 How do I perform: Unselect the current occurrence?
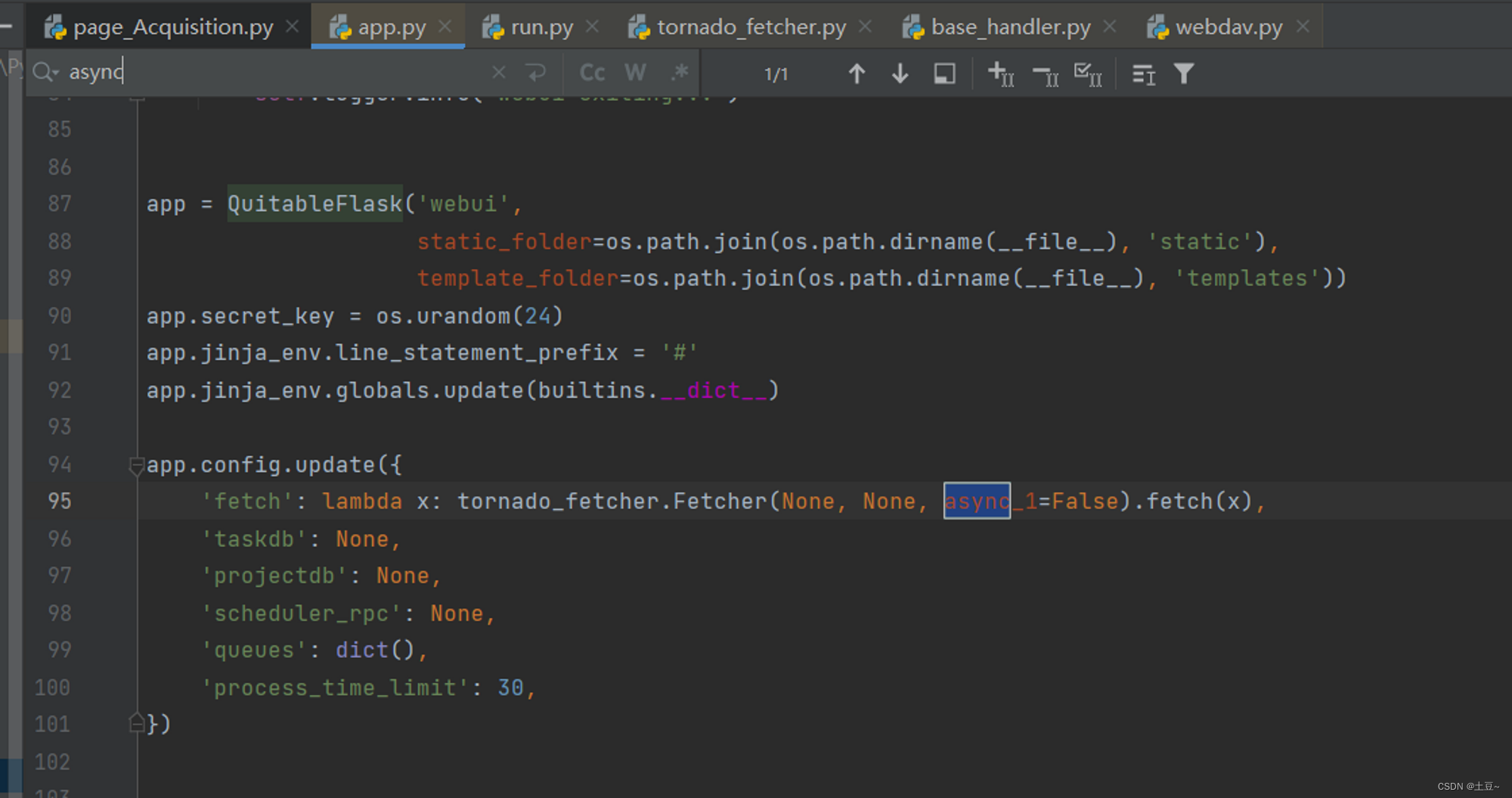(1046, 74)
